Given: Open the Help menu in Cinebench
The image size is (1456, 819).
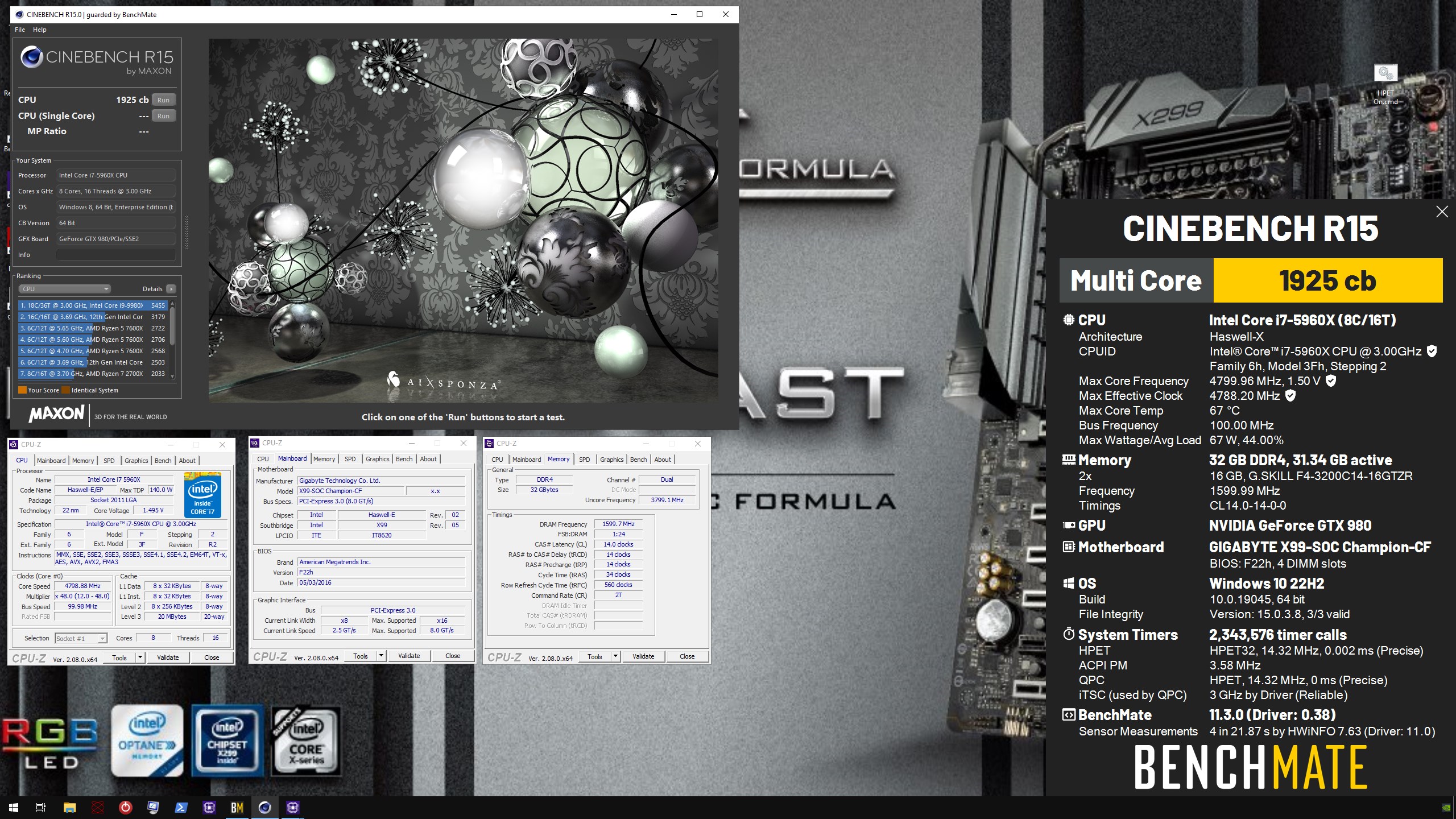Looking at the screenshot, I should point(39,30).
